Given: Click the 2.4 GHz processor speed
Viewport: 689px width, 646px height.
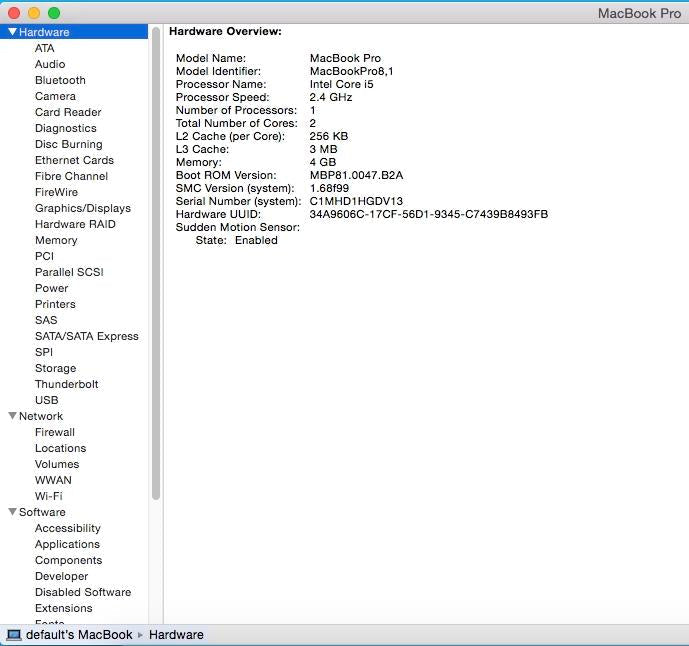Looking at the screenshot, I should tap(330, 97).
